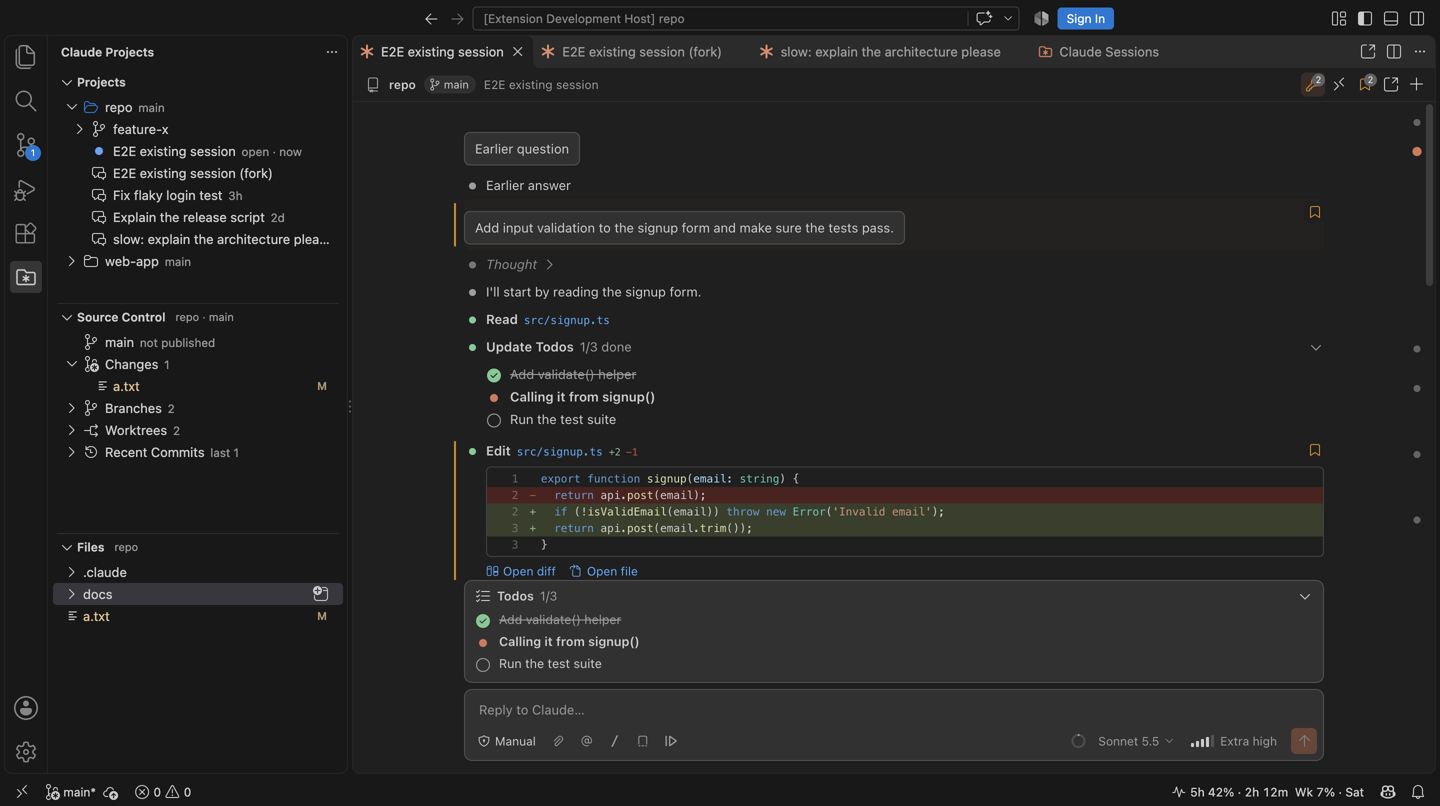
Task: Open the notifications bell in the status bar
Action: point(1418,792)
